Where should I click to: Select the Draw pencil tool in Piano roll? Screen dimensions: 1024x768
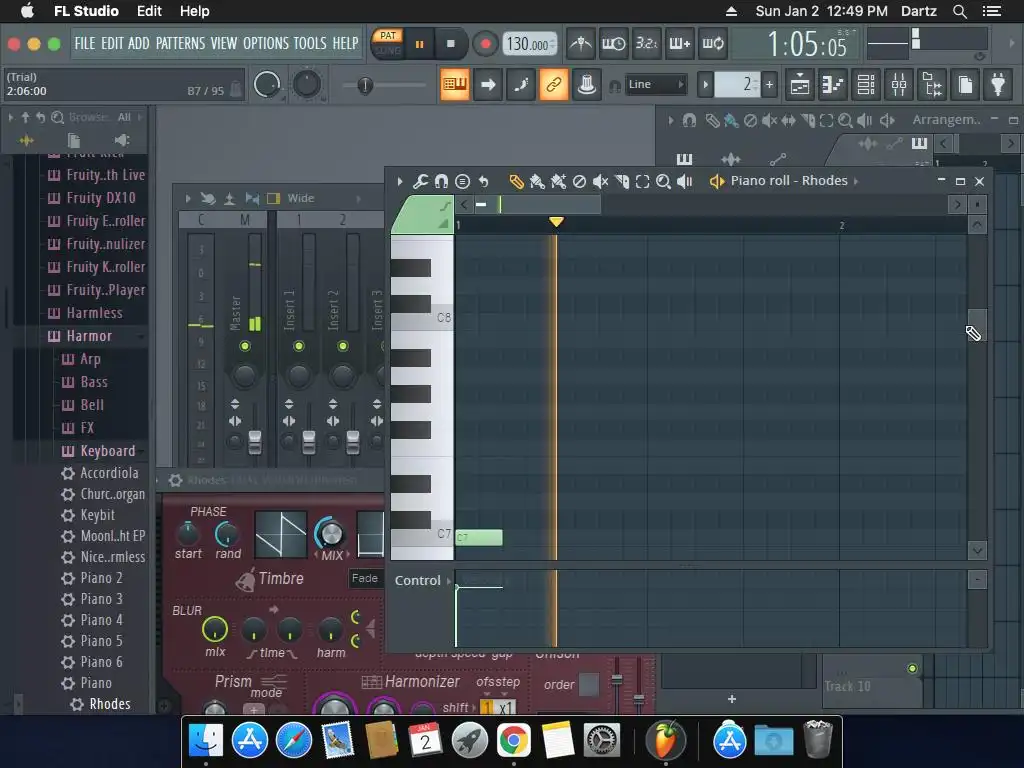[516, 182]
